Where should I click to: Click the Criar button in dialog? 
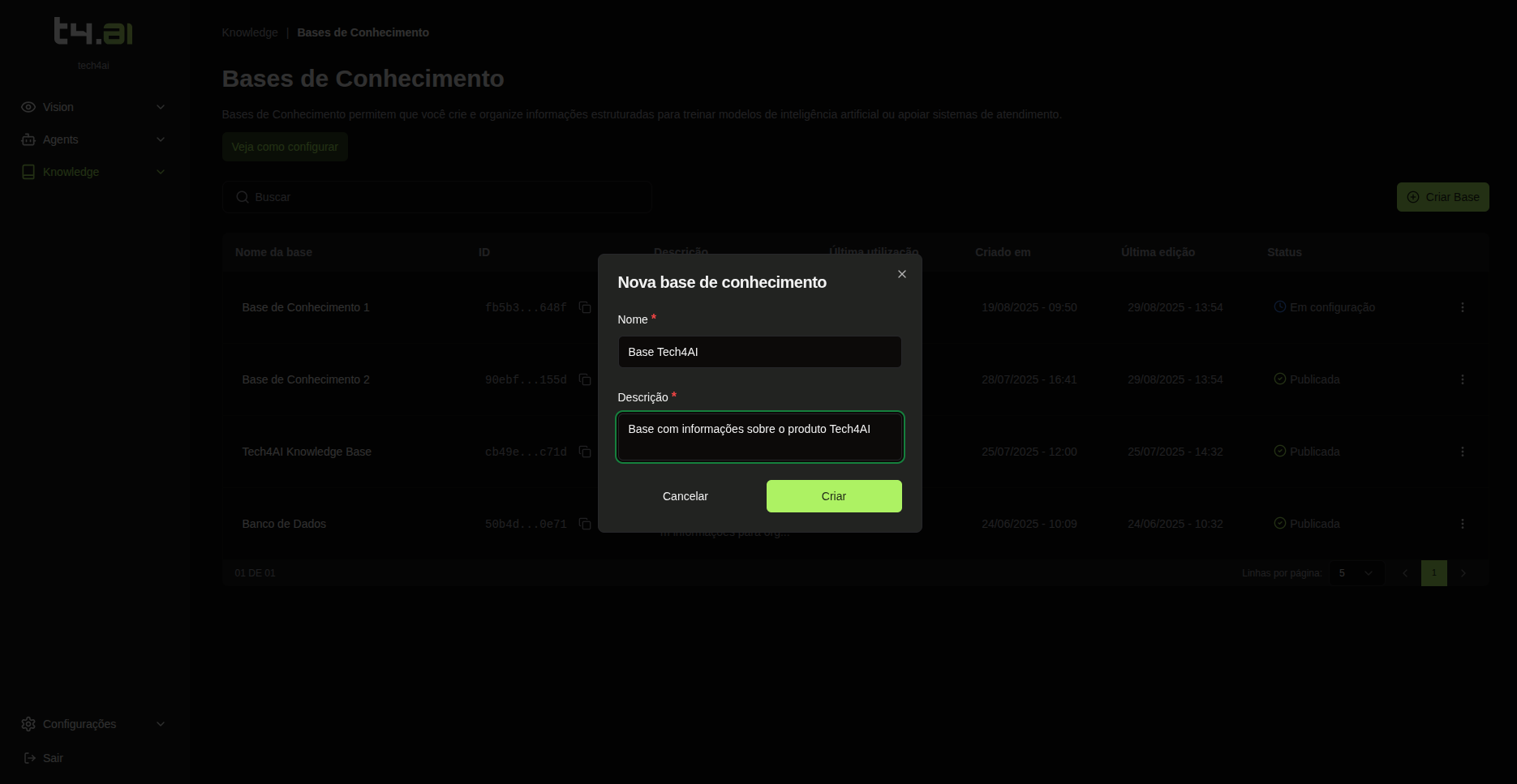833,496
